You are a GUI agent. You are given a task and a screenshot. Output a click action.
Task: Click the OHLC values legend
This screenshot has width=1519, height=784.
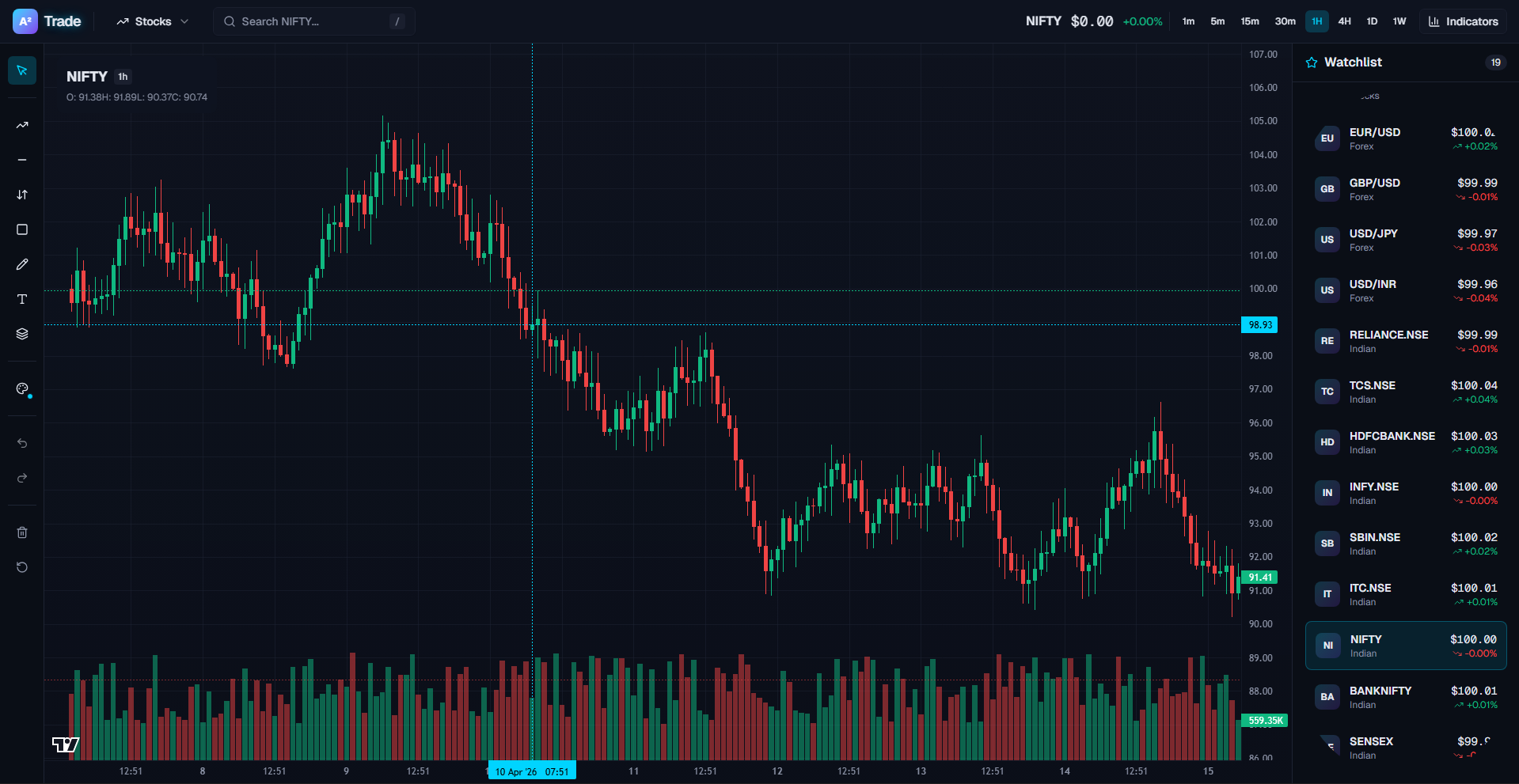(x=137, y=97)
